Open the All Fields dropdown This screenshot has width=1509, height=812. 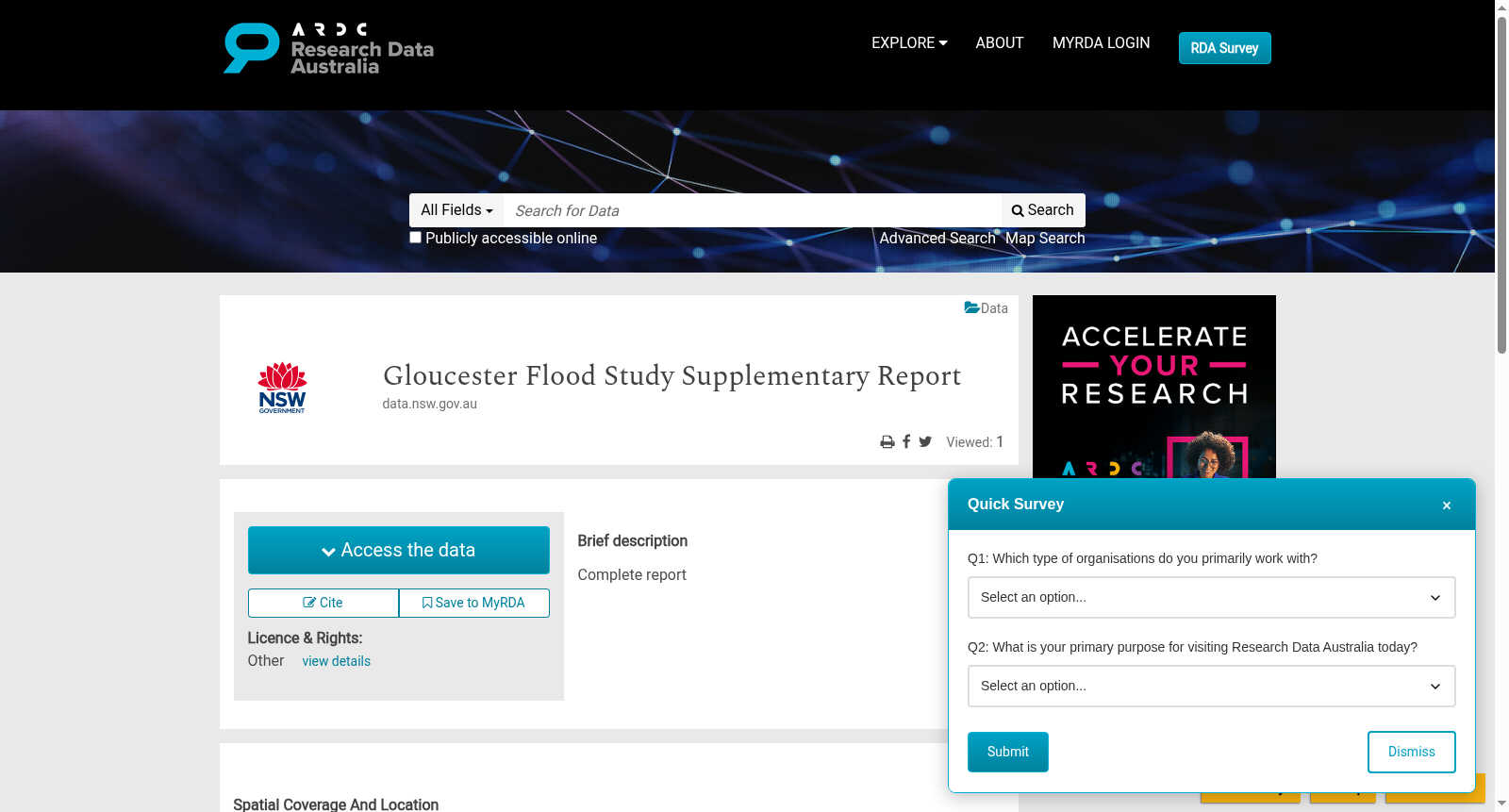click(x=456, y=210)
